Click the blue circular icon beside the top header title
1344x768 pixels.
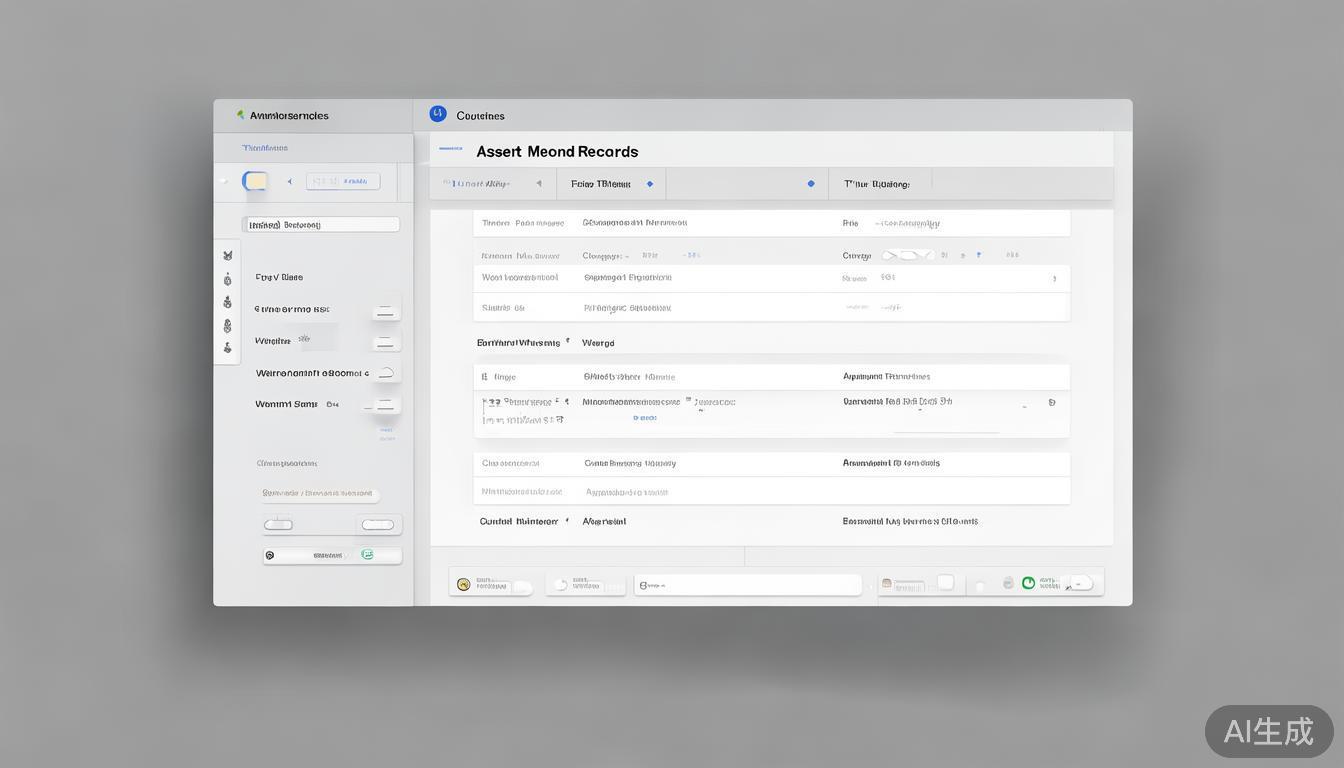pyautogui.click(x=437, y=114)
